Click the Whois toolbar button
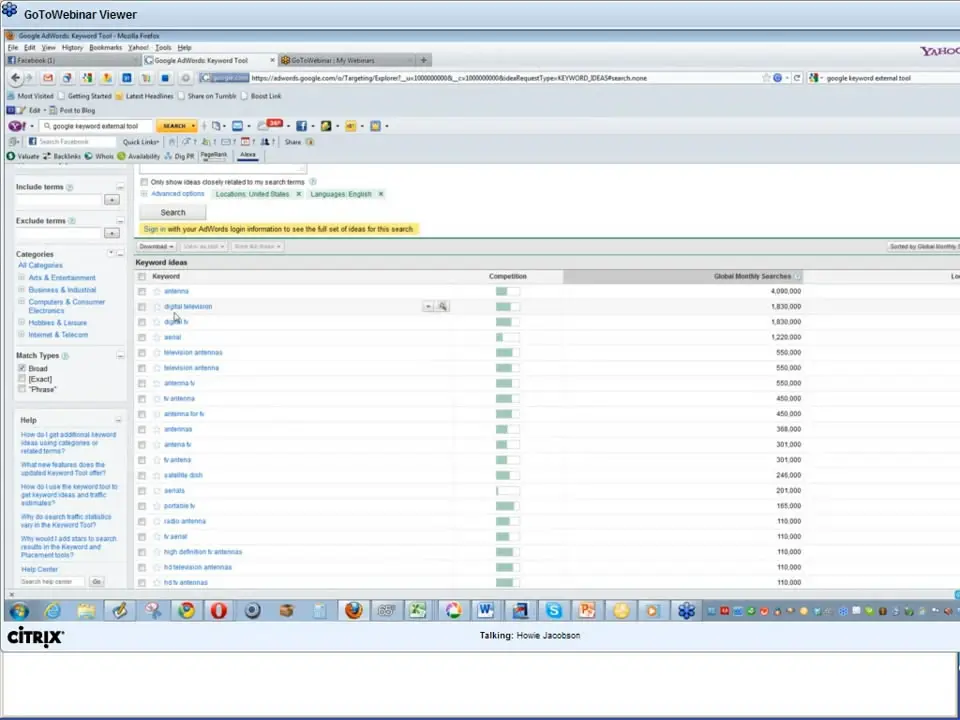 pyautogui.click(x=99, y=156)
